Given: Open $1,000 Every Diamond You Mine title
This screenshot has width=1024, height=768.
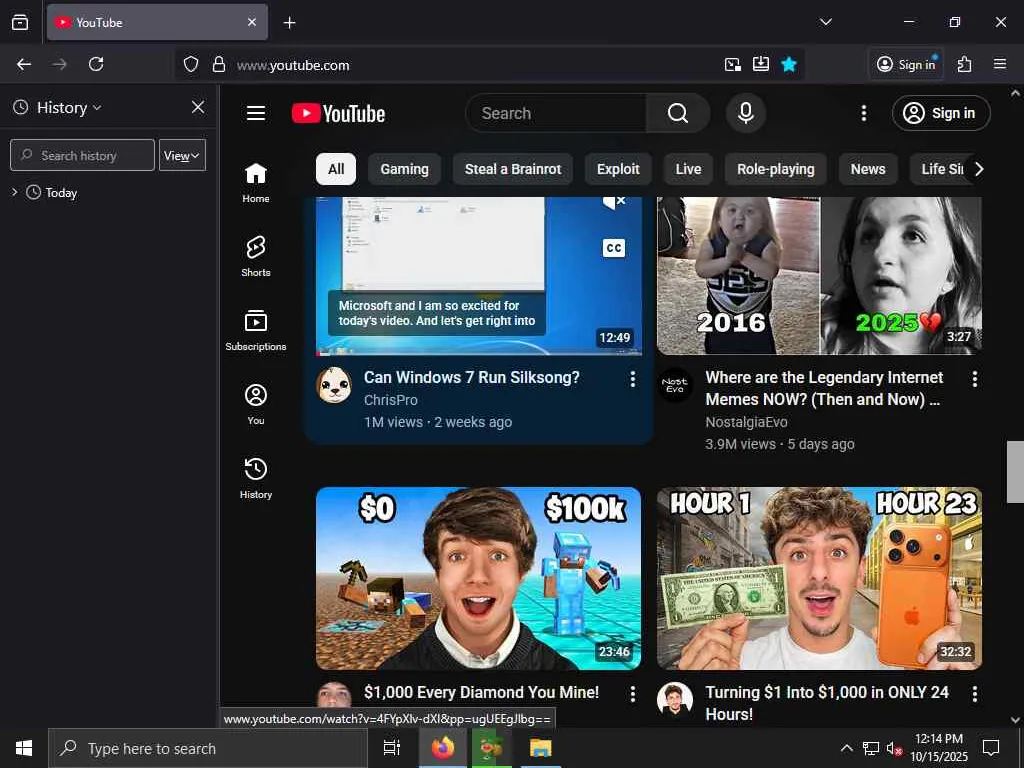Looking at the screenshot, I should tap(481, 692).
